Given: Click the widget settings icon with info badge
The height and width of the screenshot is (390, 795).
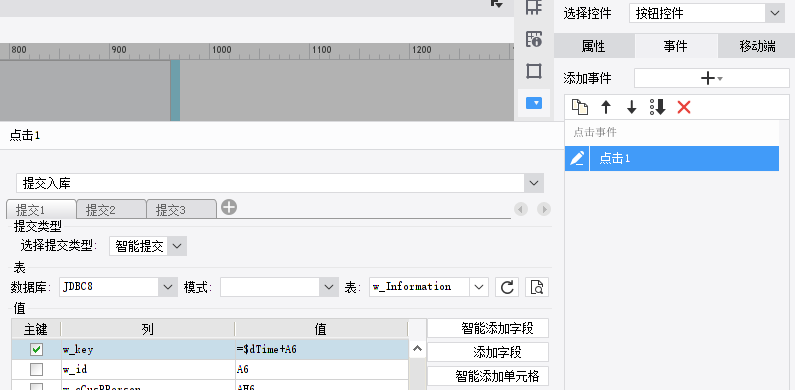Looking at the screenshot, I should [534, 39].
